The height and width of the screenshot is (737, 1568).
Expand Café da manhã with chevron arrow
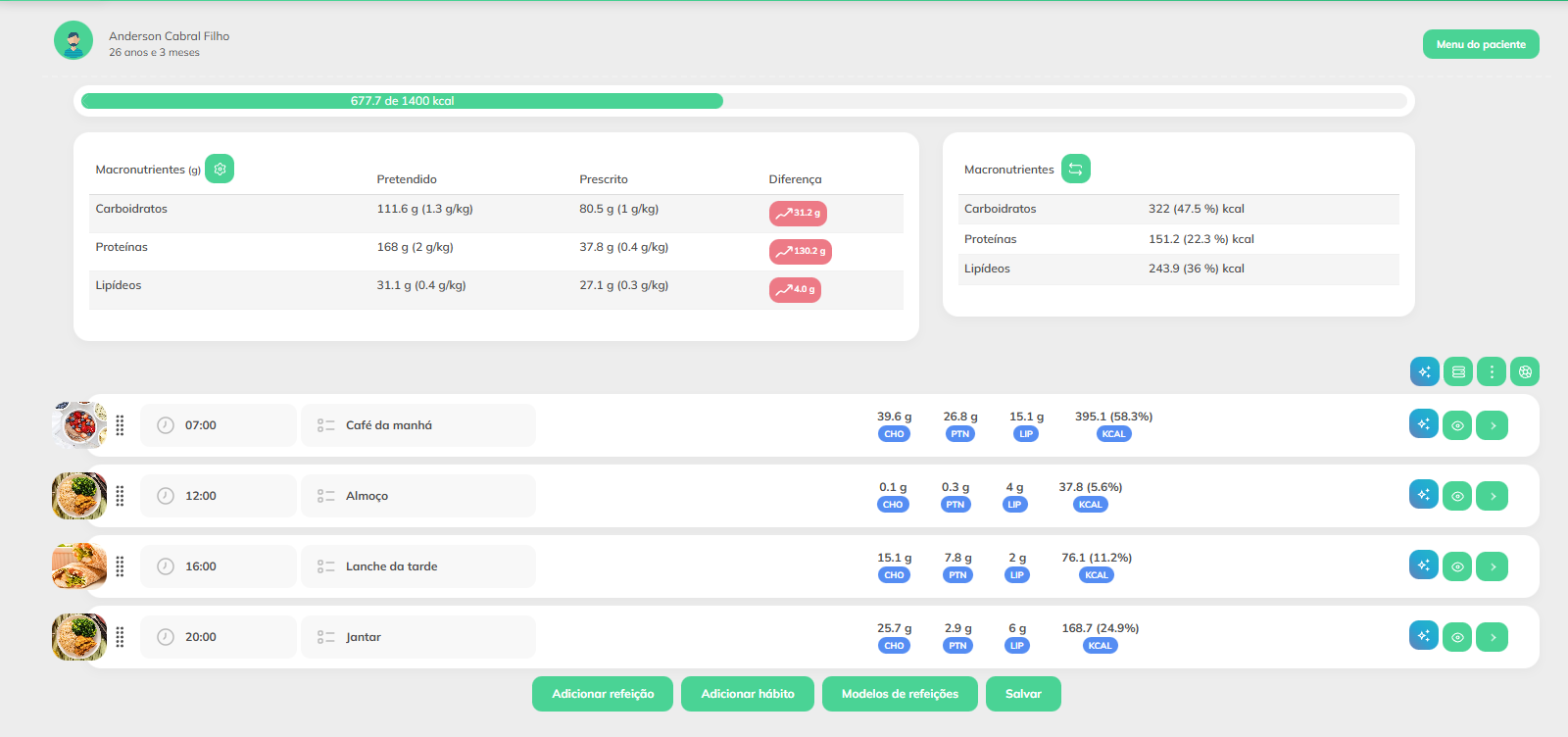tap(1492, 425)
